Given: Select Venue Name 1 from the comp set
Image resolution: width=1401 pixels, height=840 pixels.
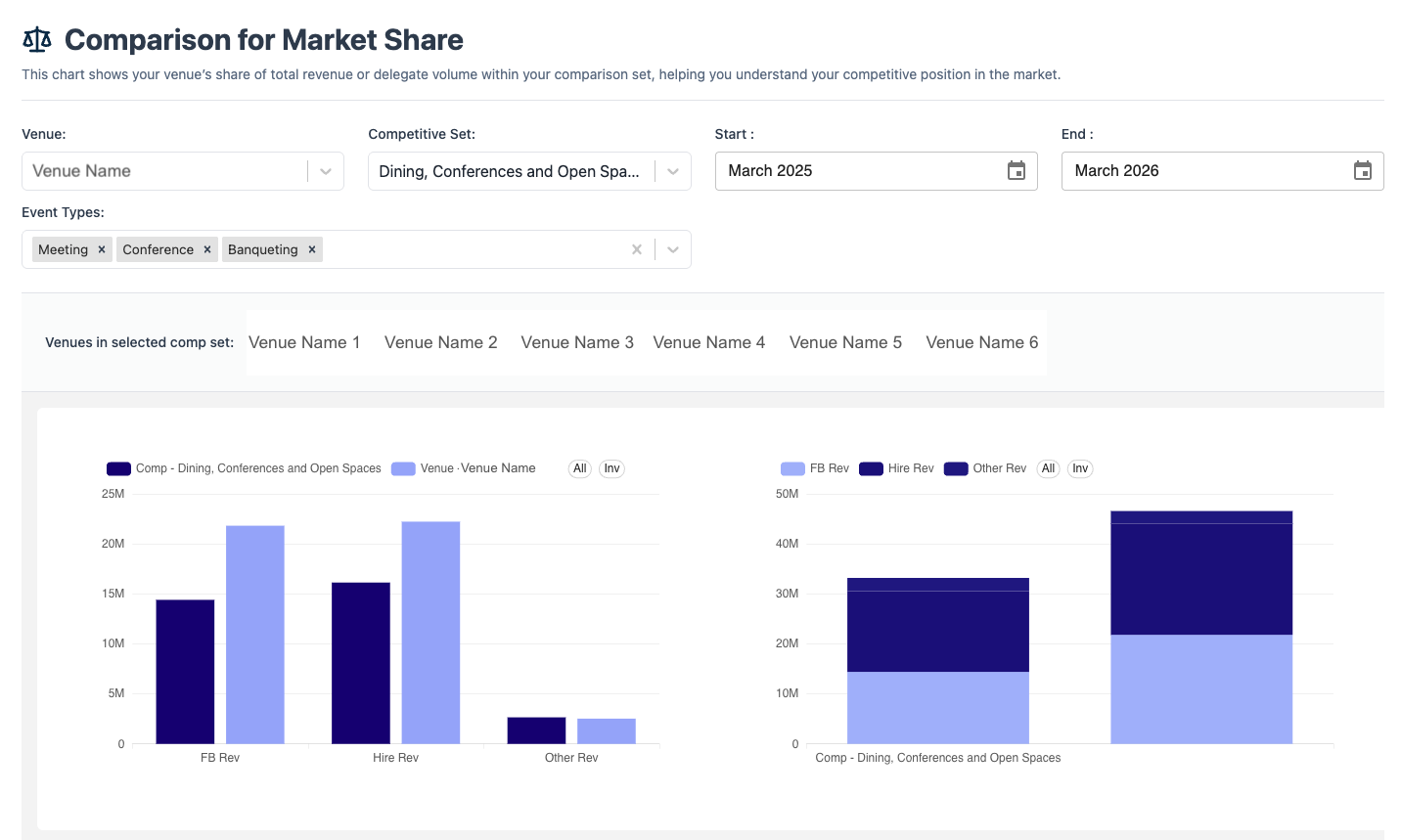Looking at the screenshot, I should tap(304, 342).
